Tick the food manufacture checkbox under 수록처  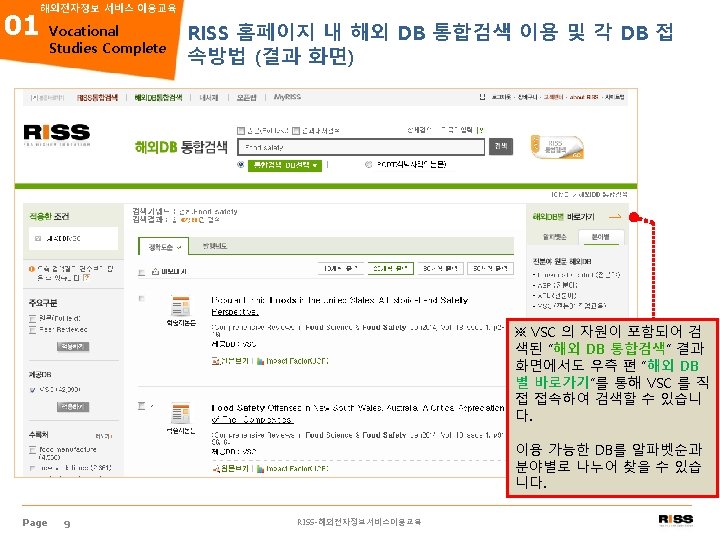tap(32, 450)
